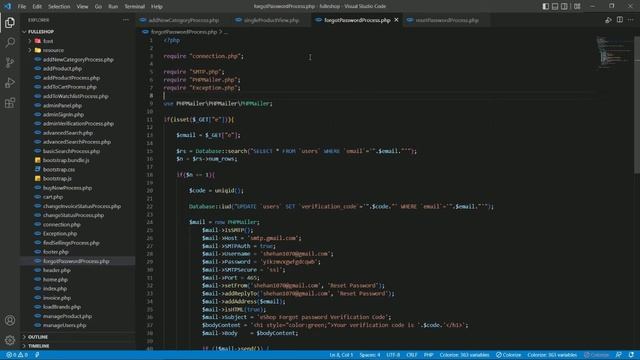Close the forgotPasswordProcess.php tab
640x360 pixels.
396,20
